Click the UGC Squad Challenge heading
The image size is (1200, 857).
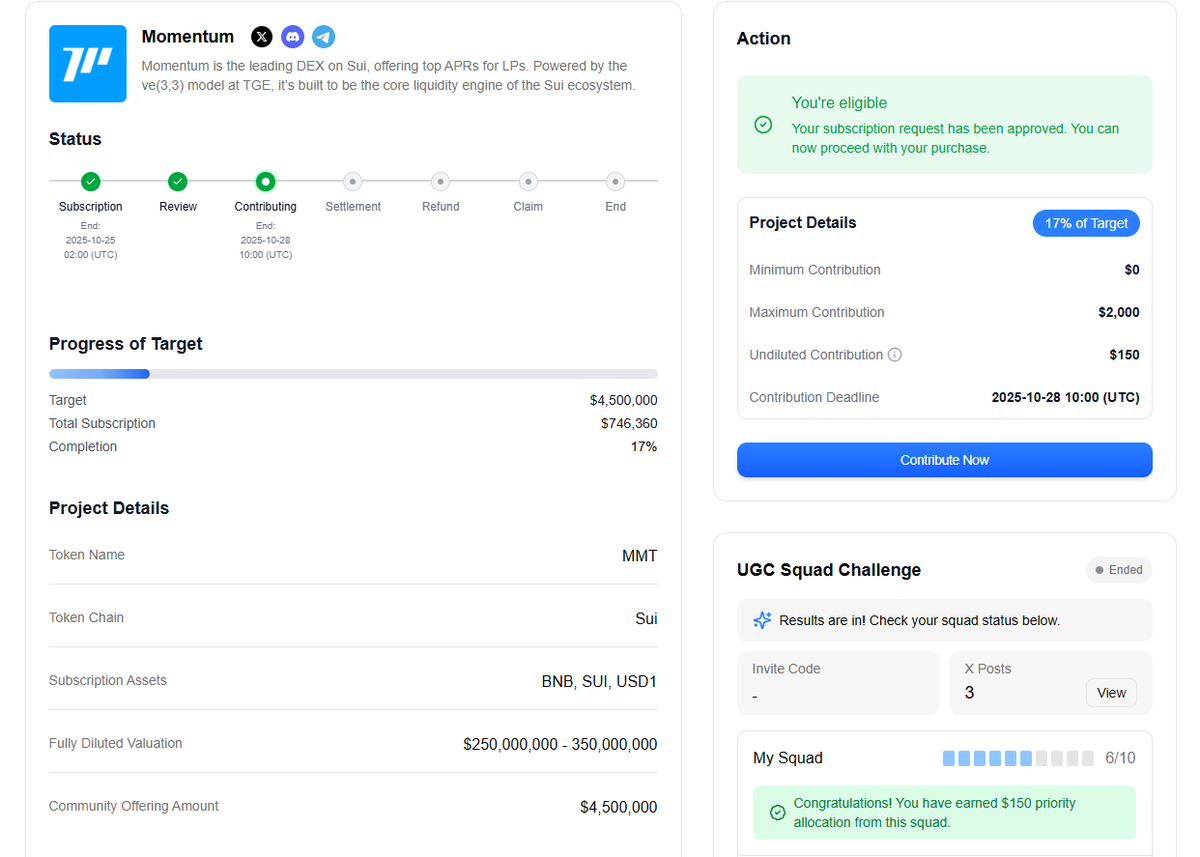click(829, 570)
